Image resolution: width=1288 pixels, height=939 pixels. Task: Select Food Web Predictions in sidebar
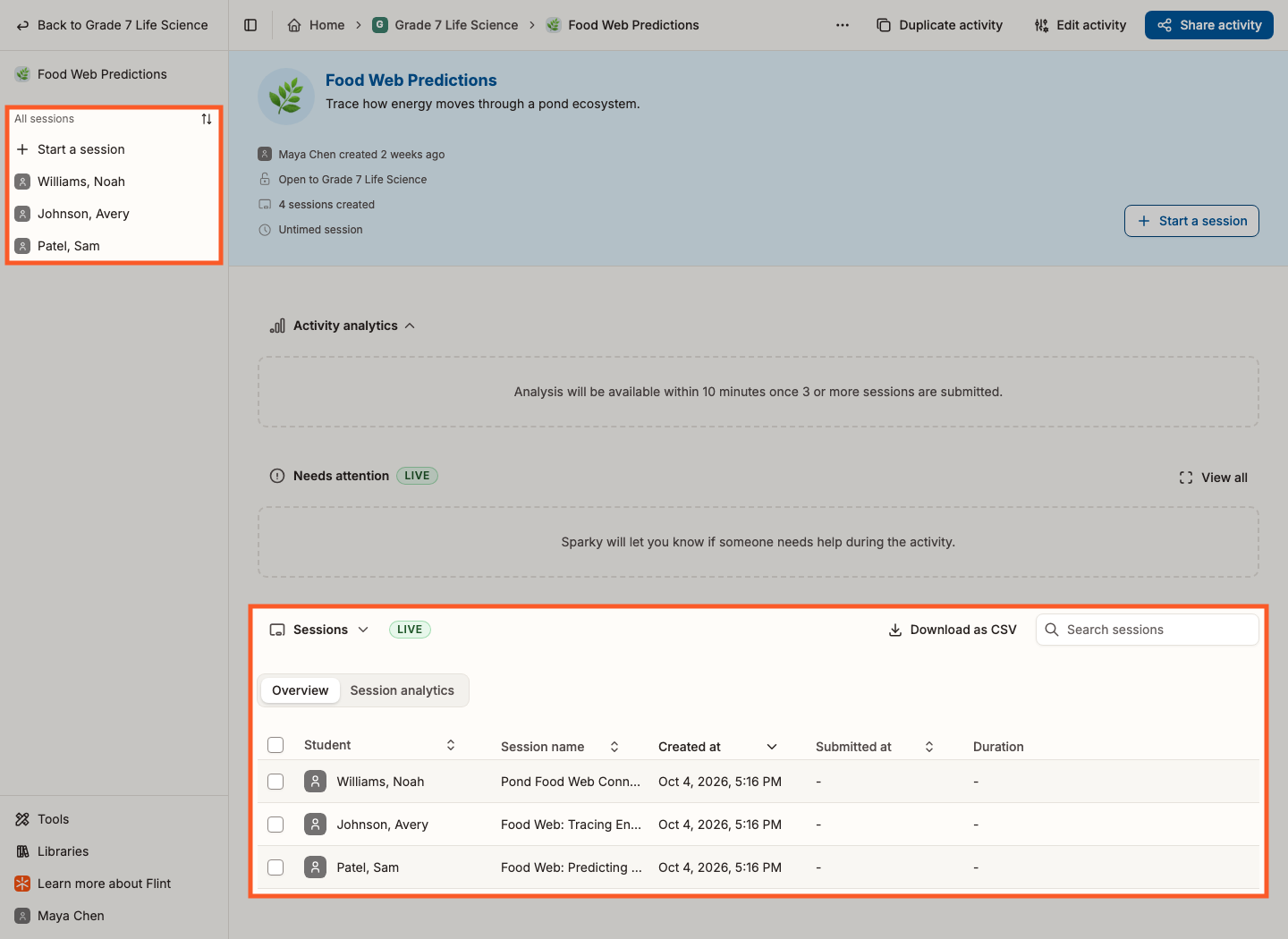click(114, 74)
